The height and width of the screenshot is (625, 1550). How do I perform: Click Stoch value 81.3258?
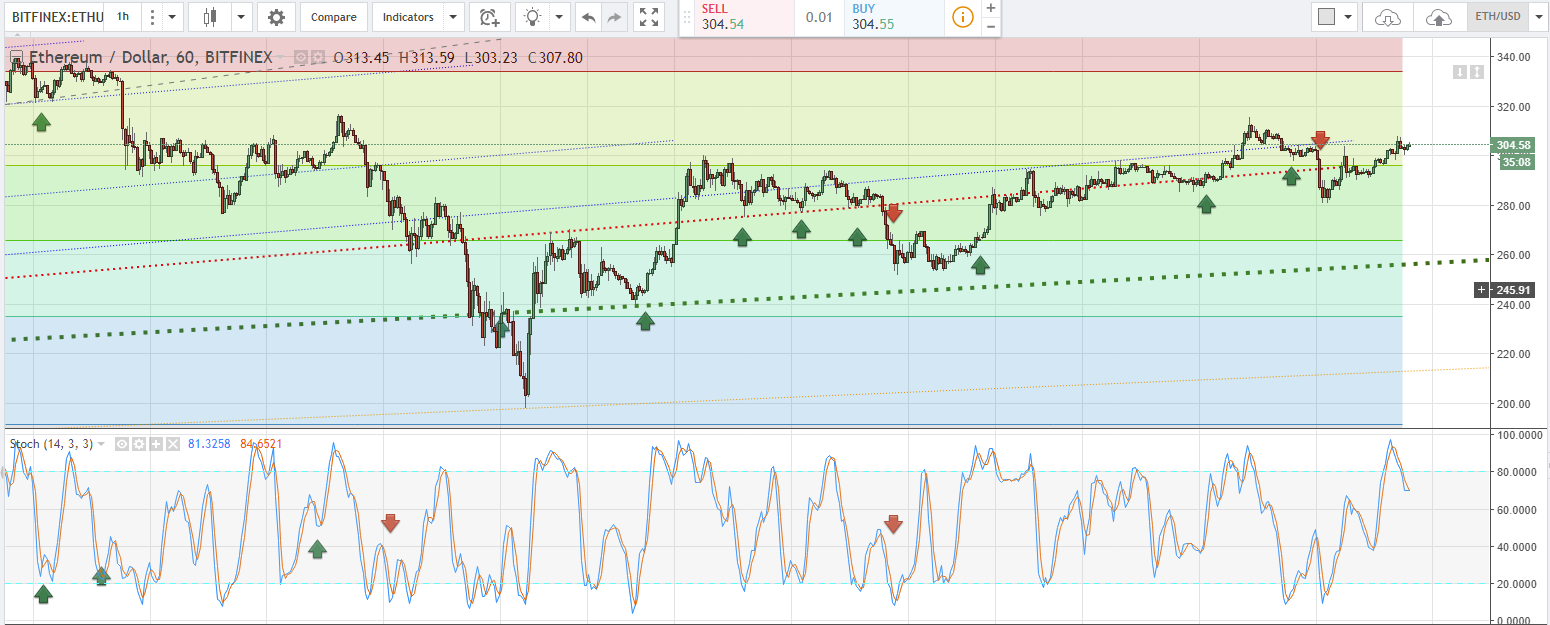point(211,443)
